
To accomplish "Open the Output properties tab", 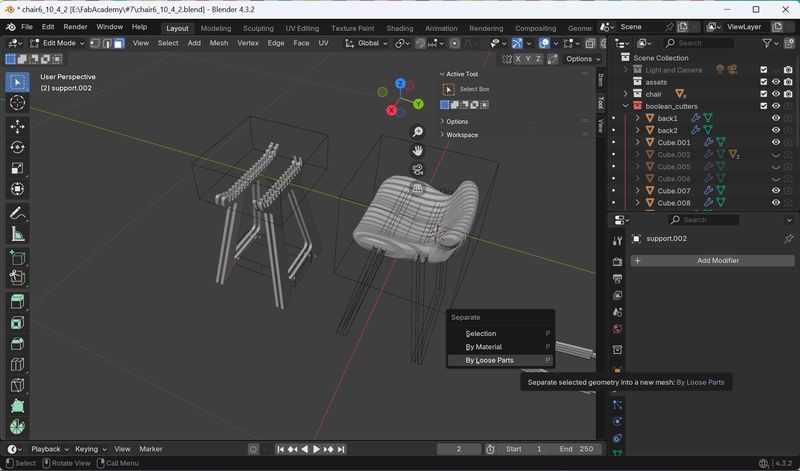I will point(617,279).
